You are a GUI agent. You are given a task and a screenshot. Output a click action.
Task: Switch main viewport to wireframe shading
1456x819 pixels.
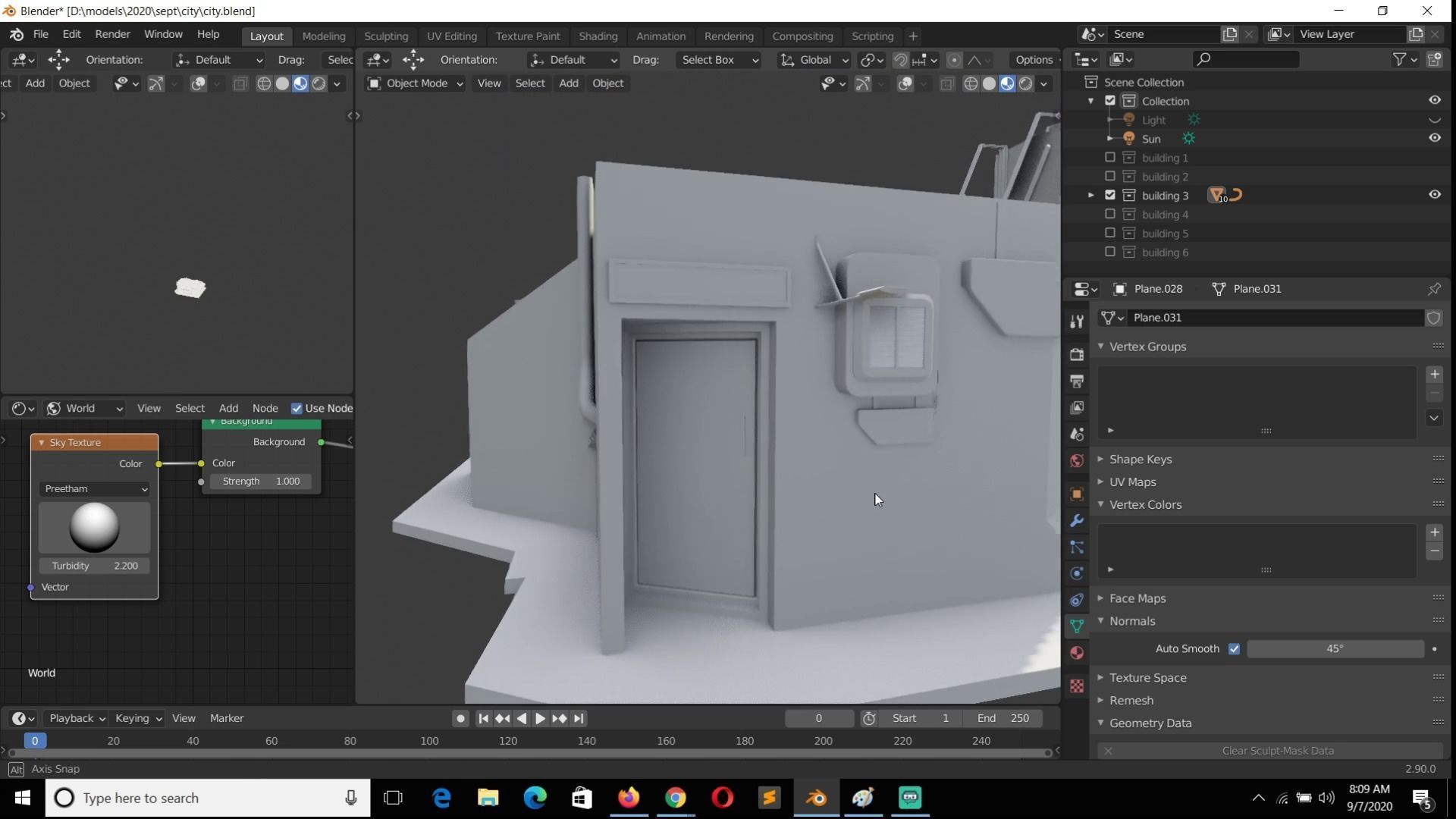pyautogui.click(x=971, y=84)
